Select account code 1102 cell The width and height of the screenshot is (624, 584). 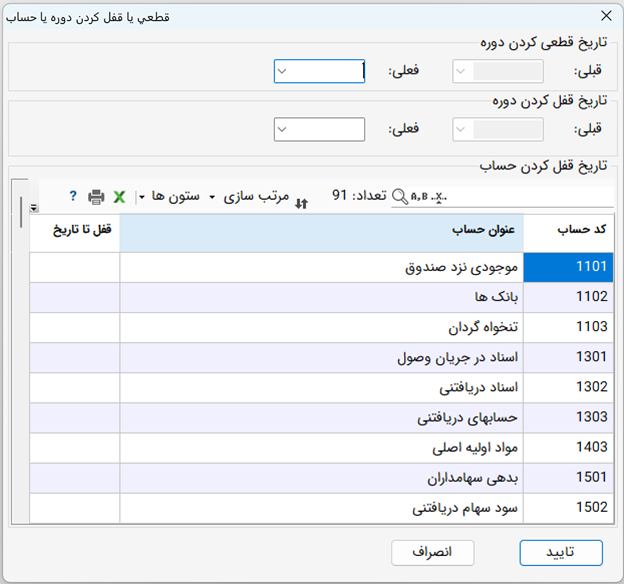click(568, 297)
